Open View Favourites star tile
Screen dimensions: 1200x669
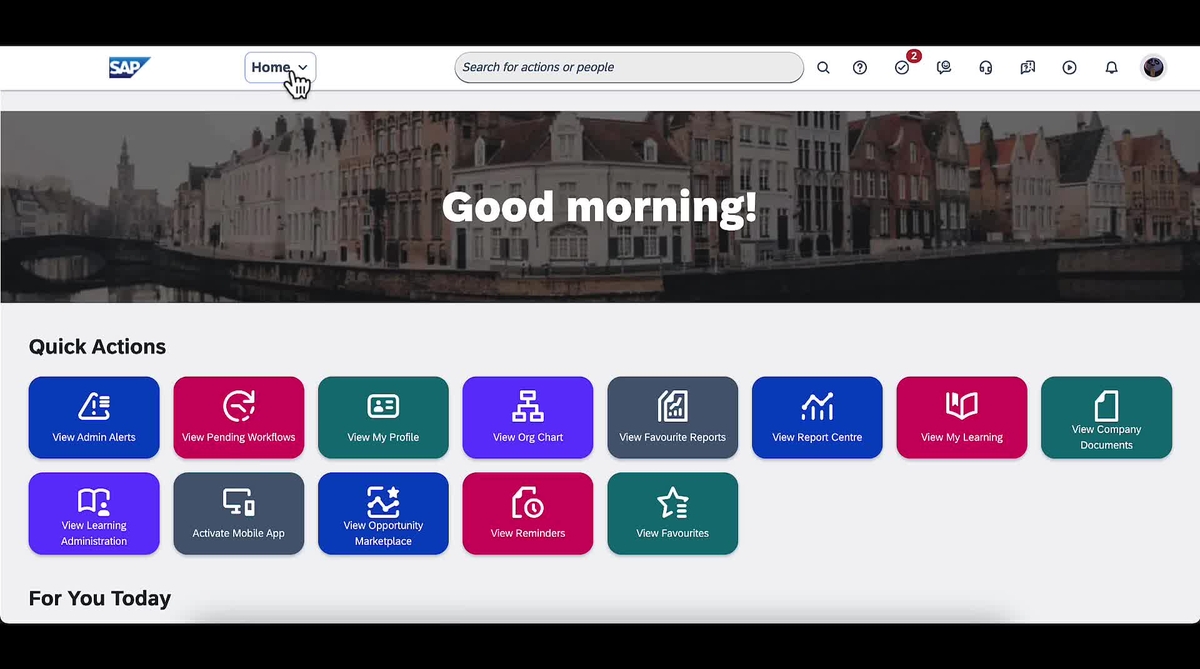tap(673, 514)
